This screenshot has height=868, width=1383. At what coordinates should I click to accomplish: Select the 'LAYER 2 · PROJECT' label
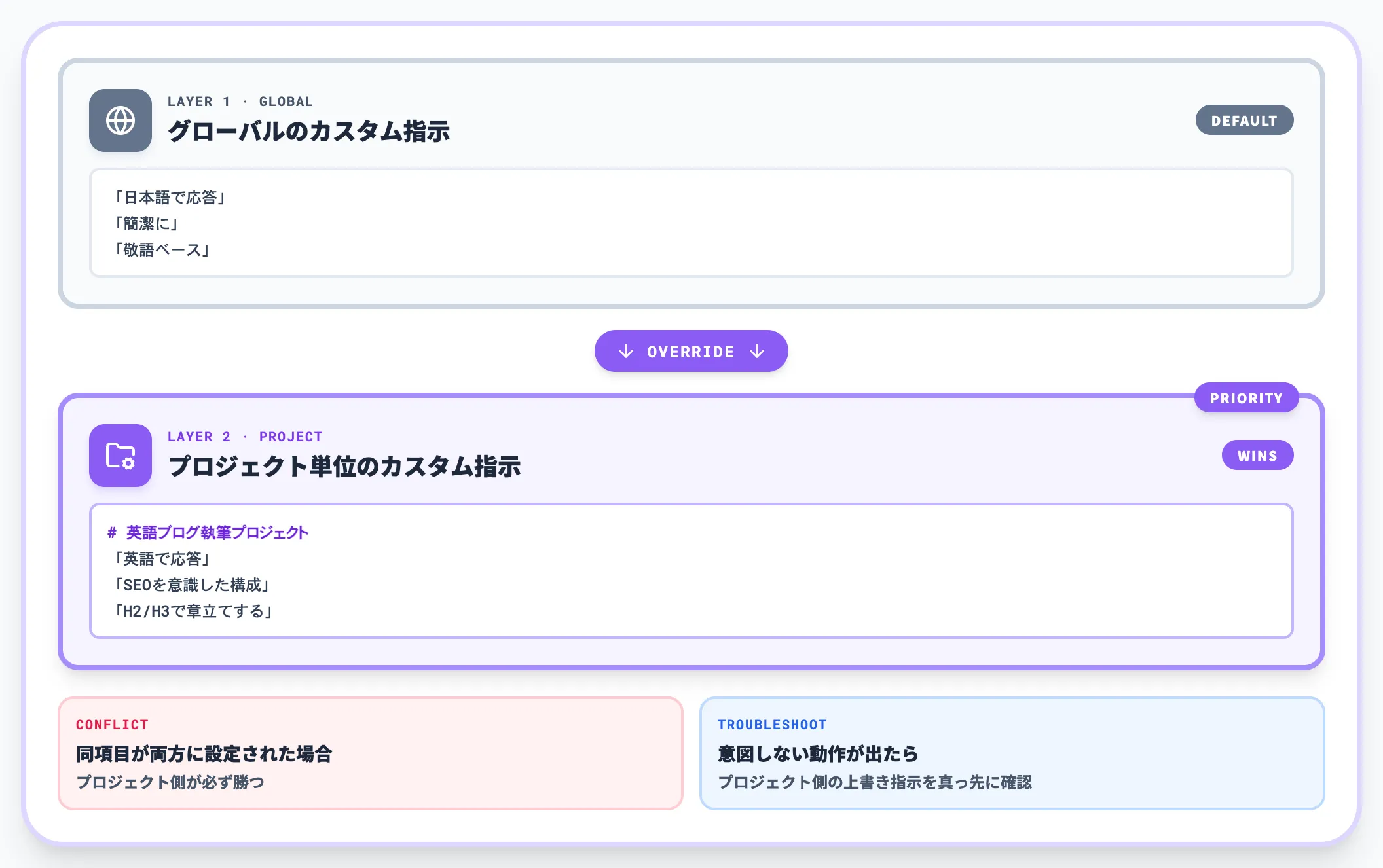(245, 437)
